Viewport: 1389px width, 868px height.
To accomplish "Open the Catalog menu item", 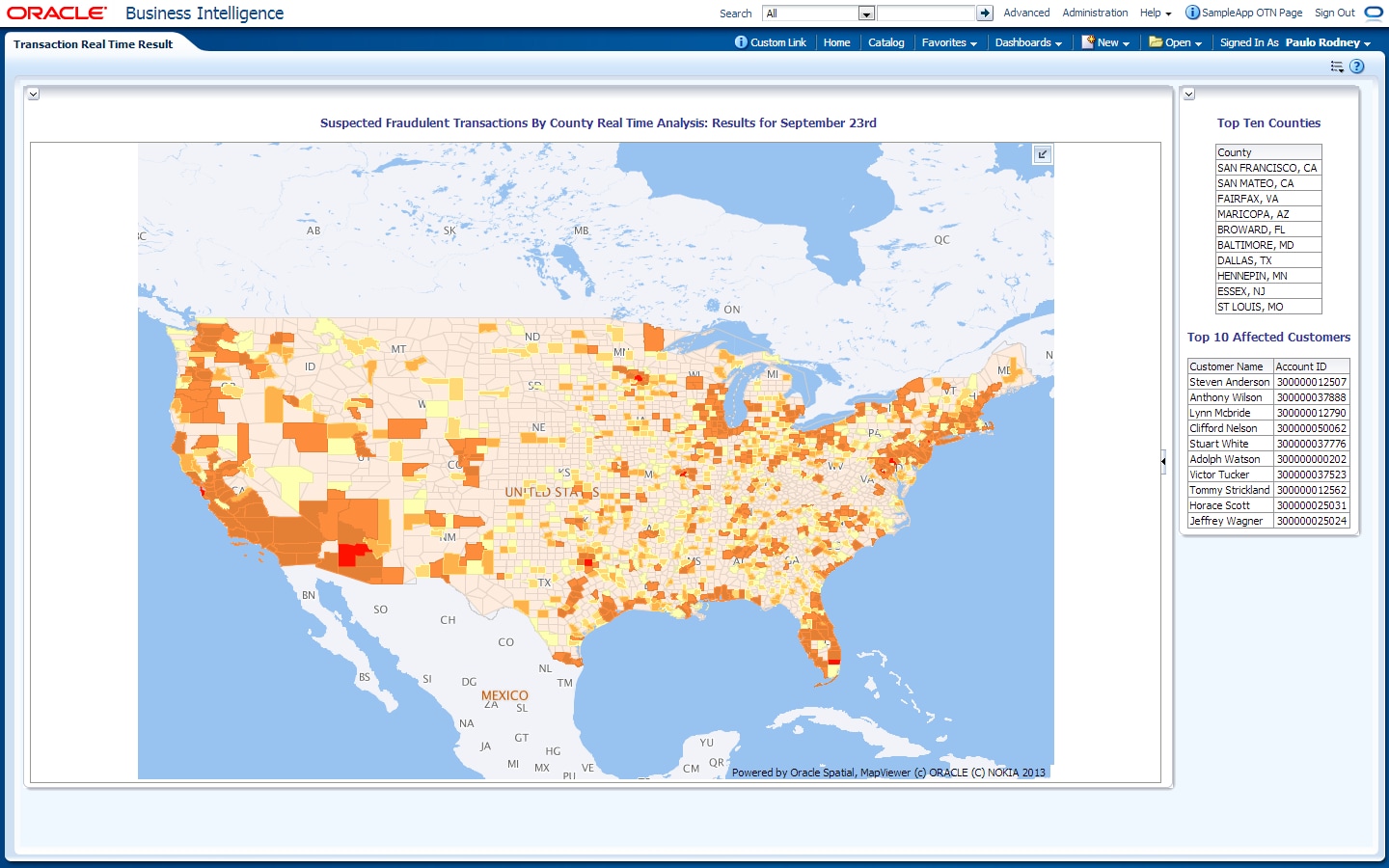I will (885, 42).
